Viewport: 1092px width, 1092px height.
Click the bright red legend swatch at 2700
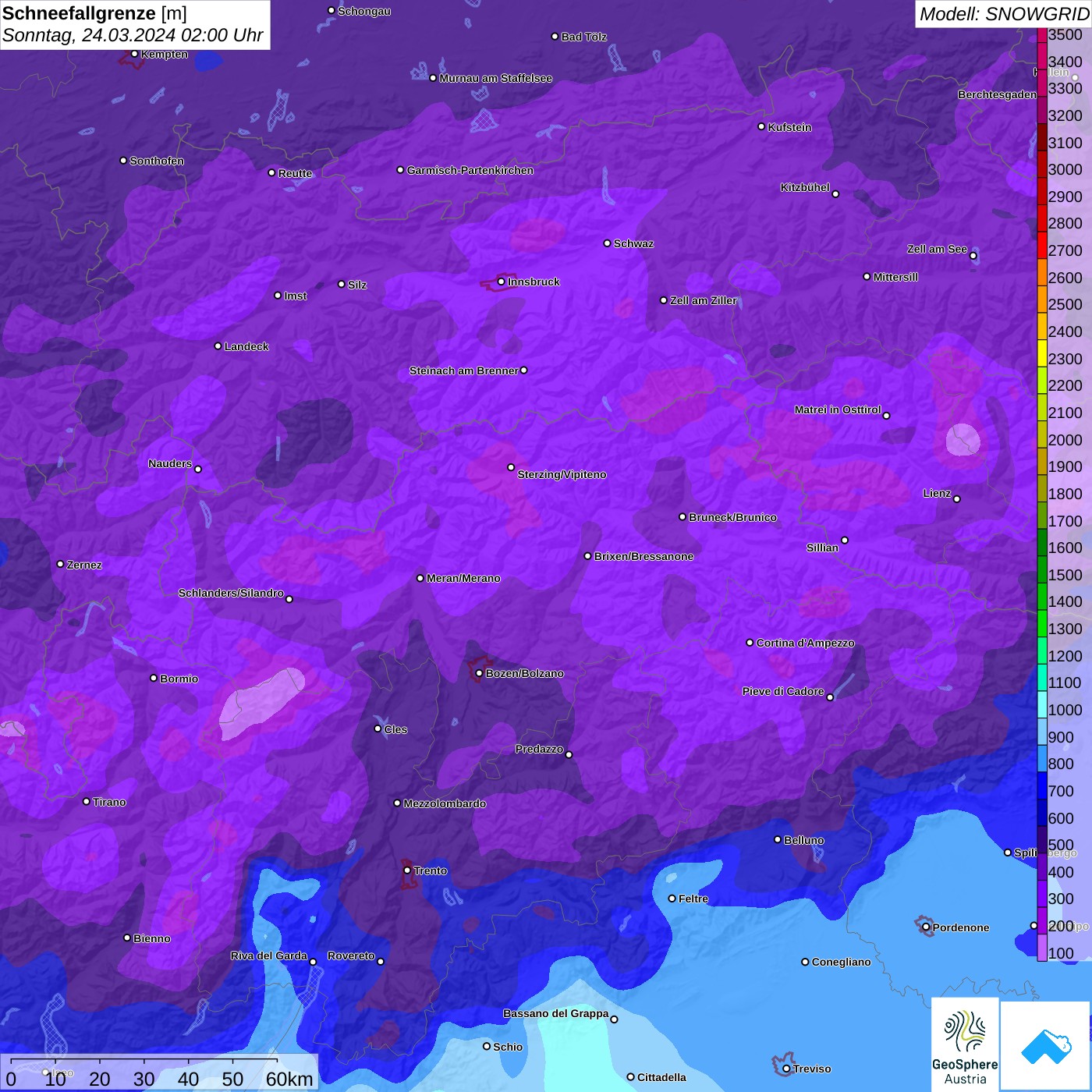click(x=1042, y=244)
